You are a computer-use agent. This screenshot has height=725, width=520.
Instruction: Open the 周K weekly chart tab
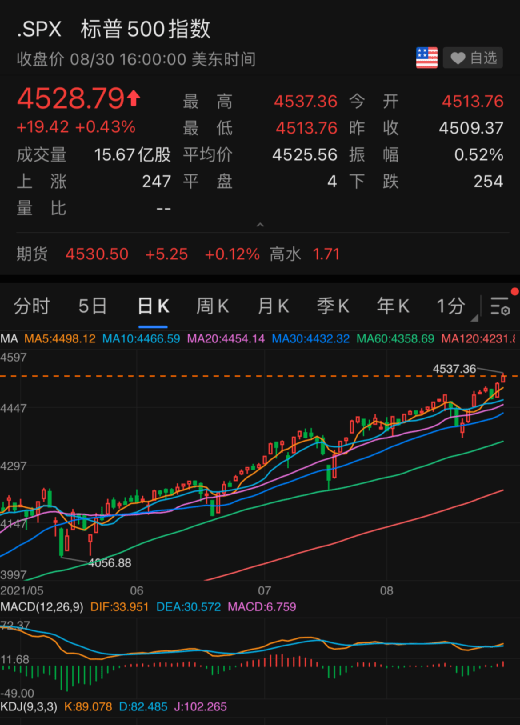pos(213,306)
